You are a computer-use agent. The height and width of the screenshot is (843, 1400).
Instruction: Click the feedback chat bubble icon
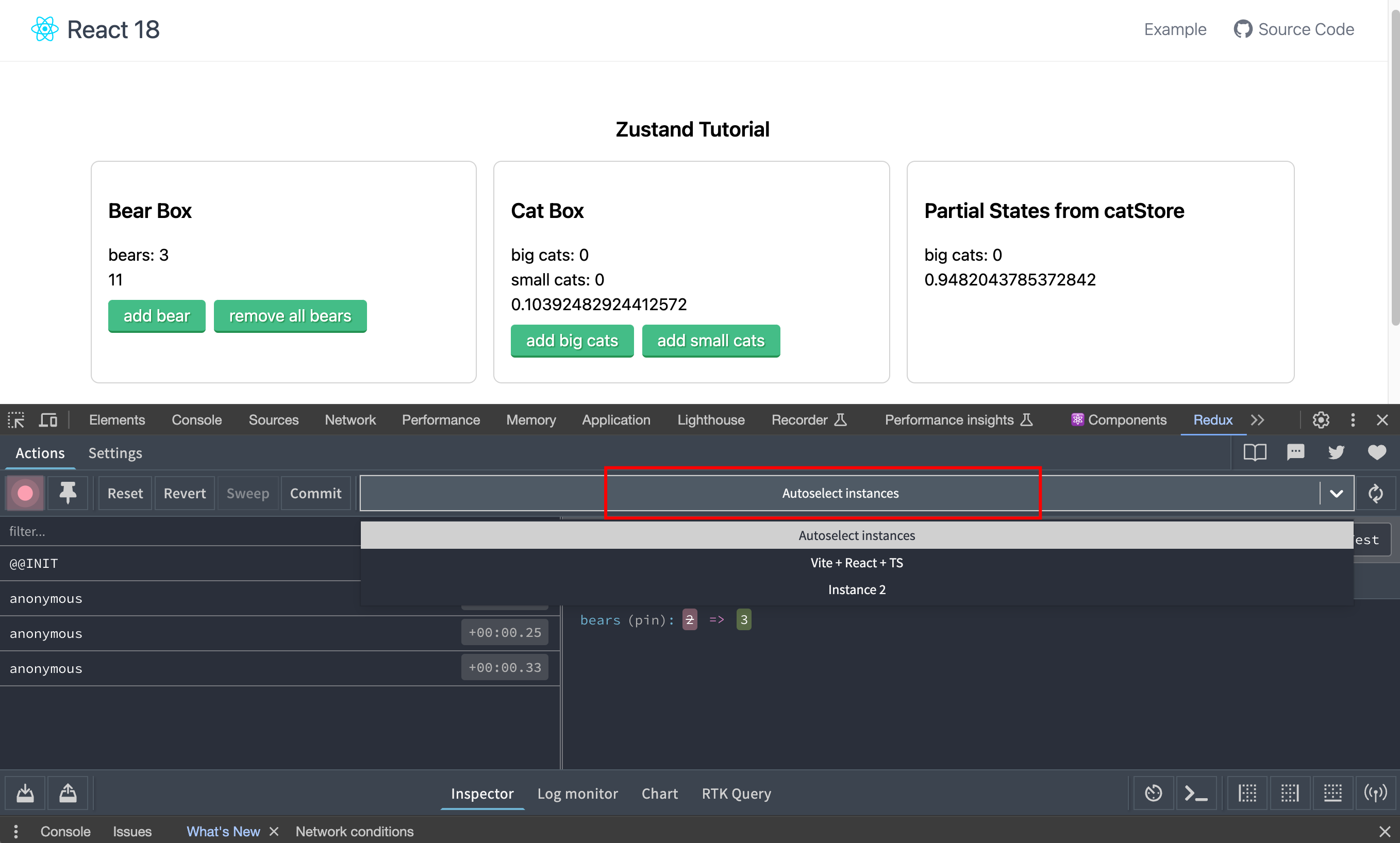tap(1295, 453)
